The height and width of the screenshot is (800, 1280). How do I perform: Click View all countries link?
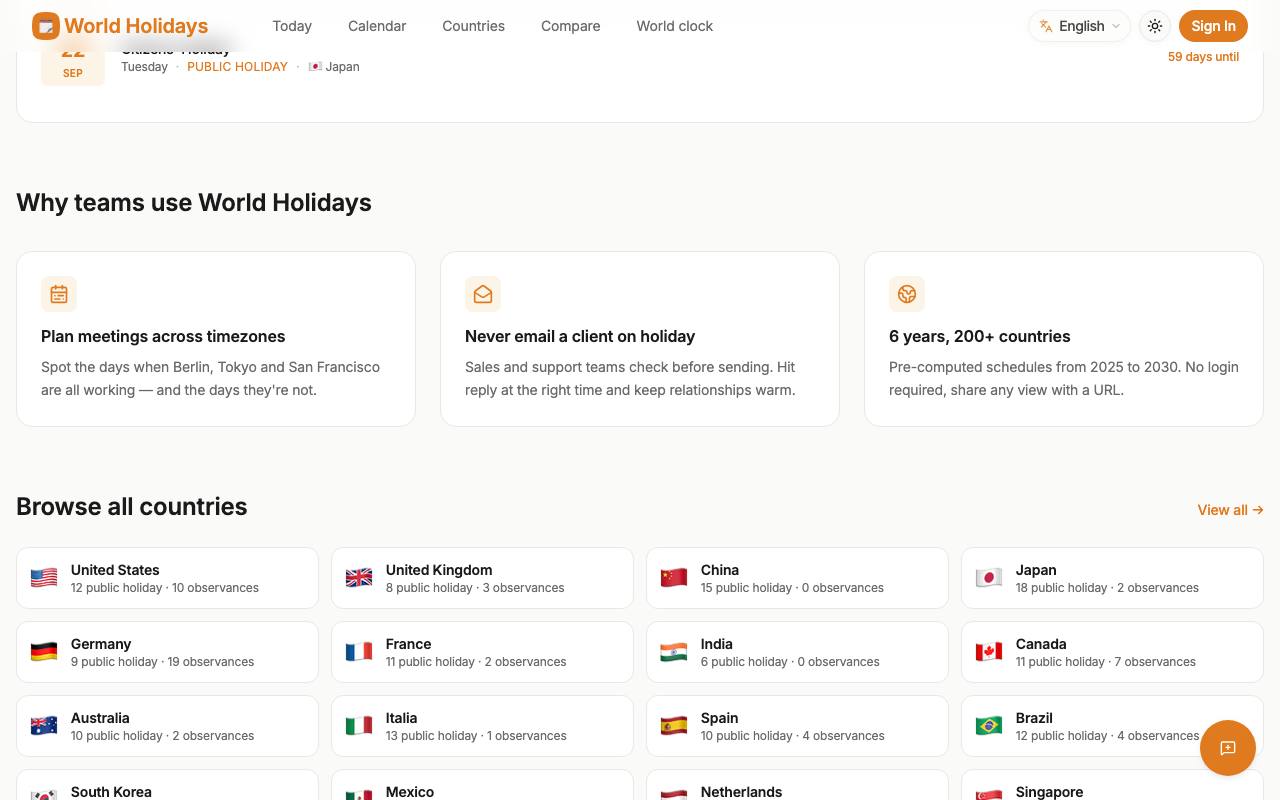pyautogui.click(x=1230, y=510)
